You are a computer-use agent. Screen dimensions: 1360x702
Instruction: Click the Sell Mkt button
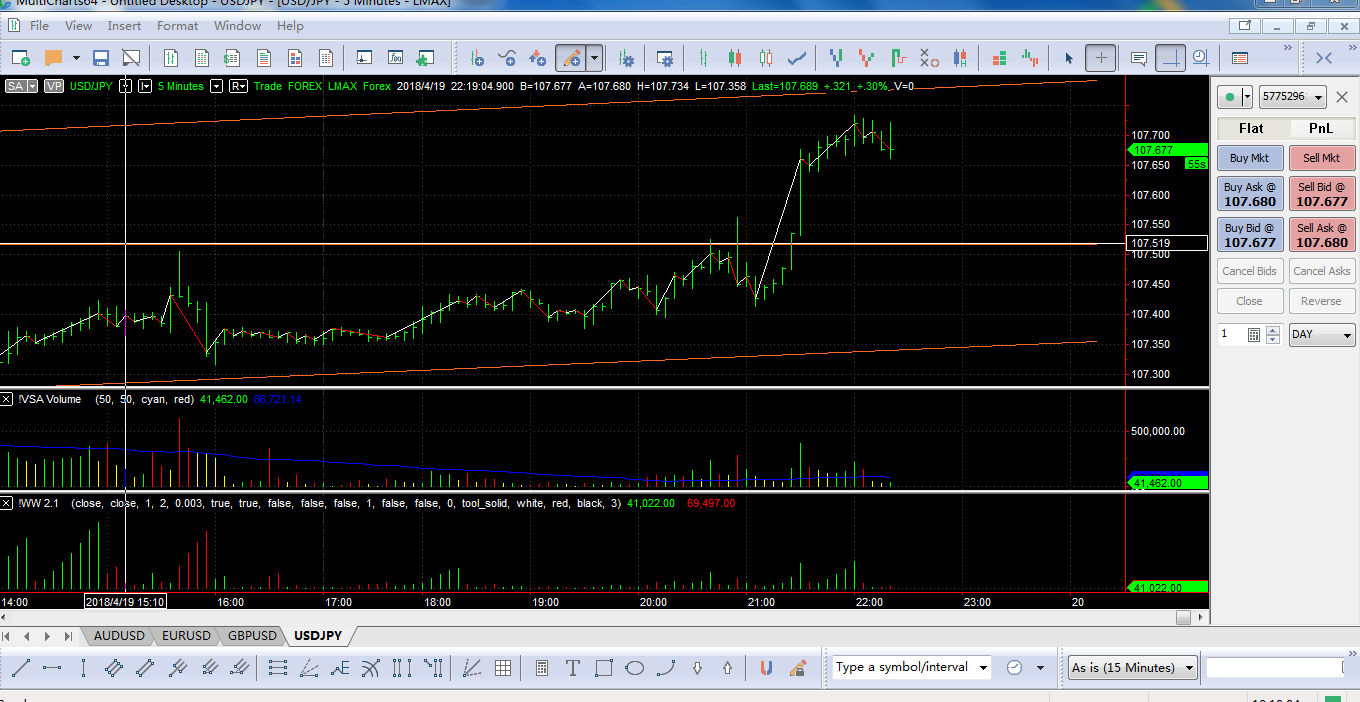[x=1322, y=158]
